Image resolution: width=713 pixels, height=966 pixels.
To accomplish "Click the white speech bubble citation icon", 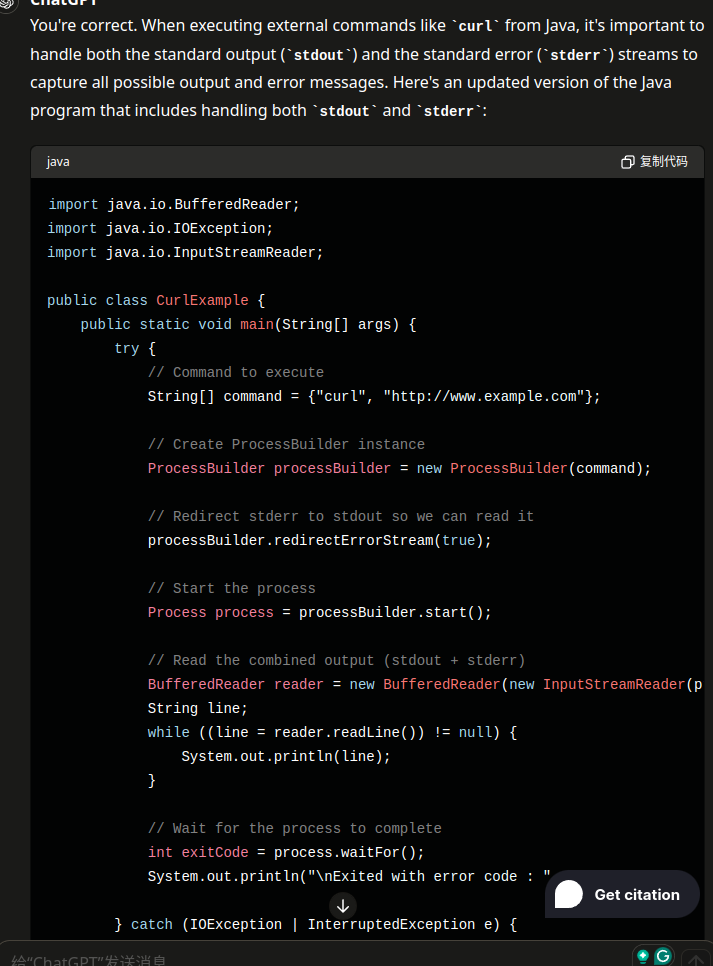I will pos(569,894).
